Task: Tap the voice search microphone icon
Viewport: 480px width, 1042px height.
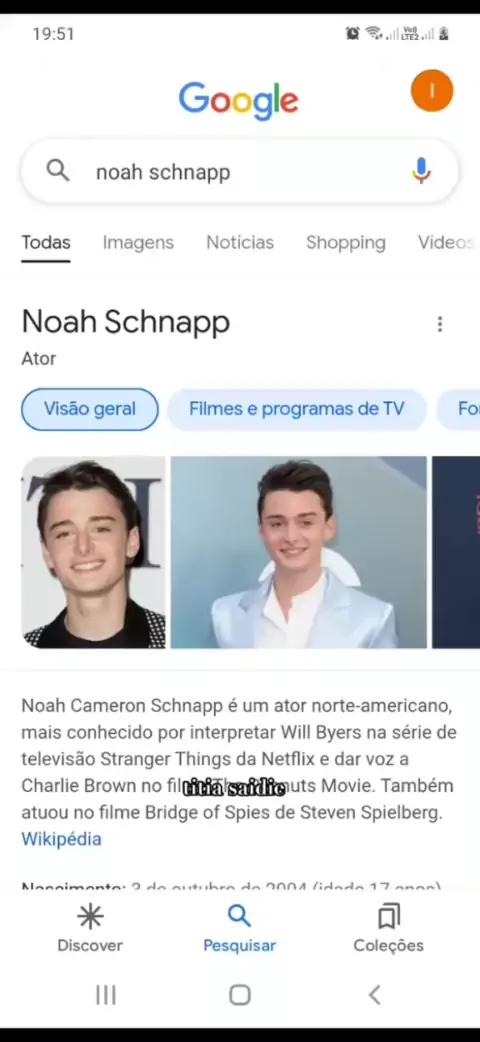Action: click(421, 171)
